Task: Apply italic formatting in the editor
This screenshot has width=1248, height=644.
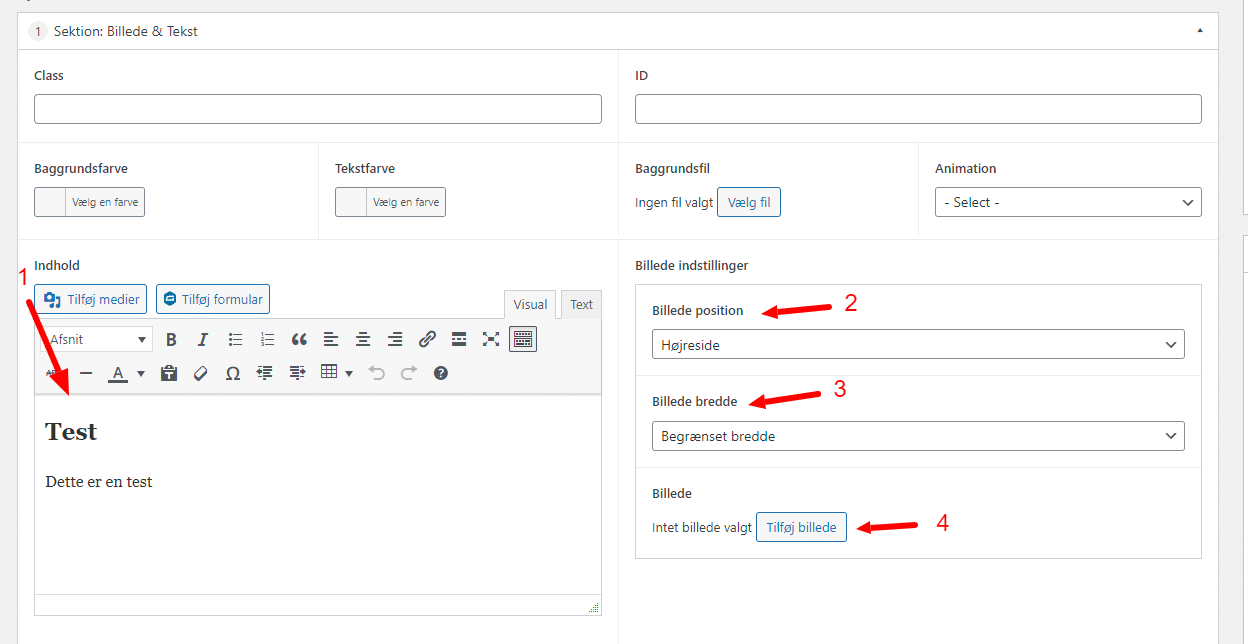Action: coord(203,340)
